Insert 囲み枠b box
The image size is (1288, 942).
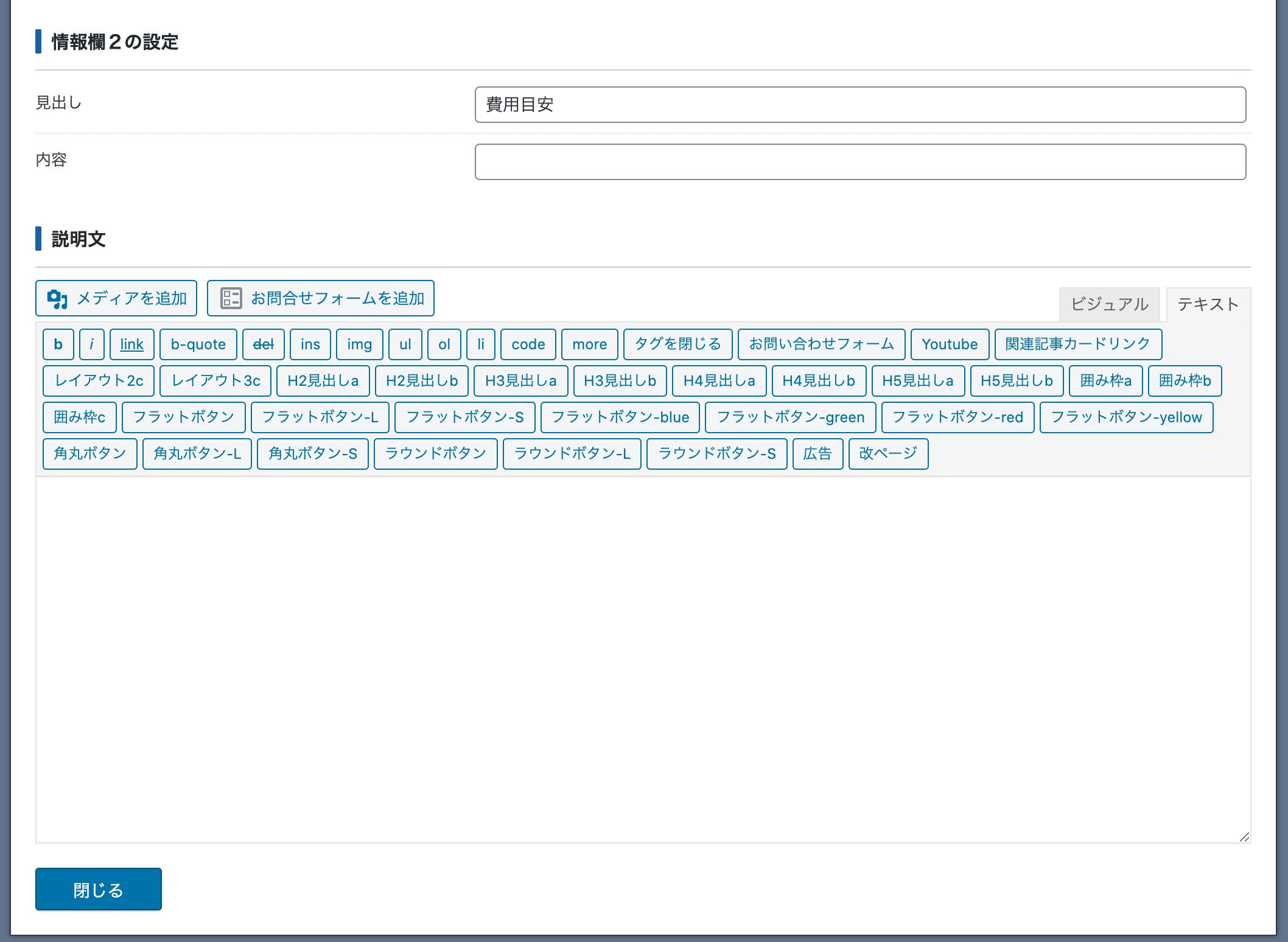pyautogui.click(x=1185, y=381)
